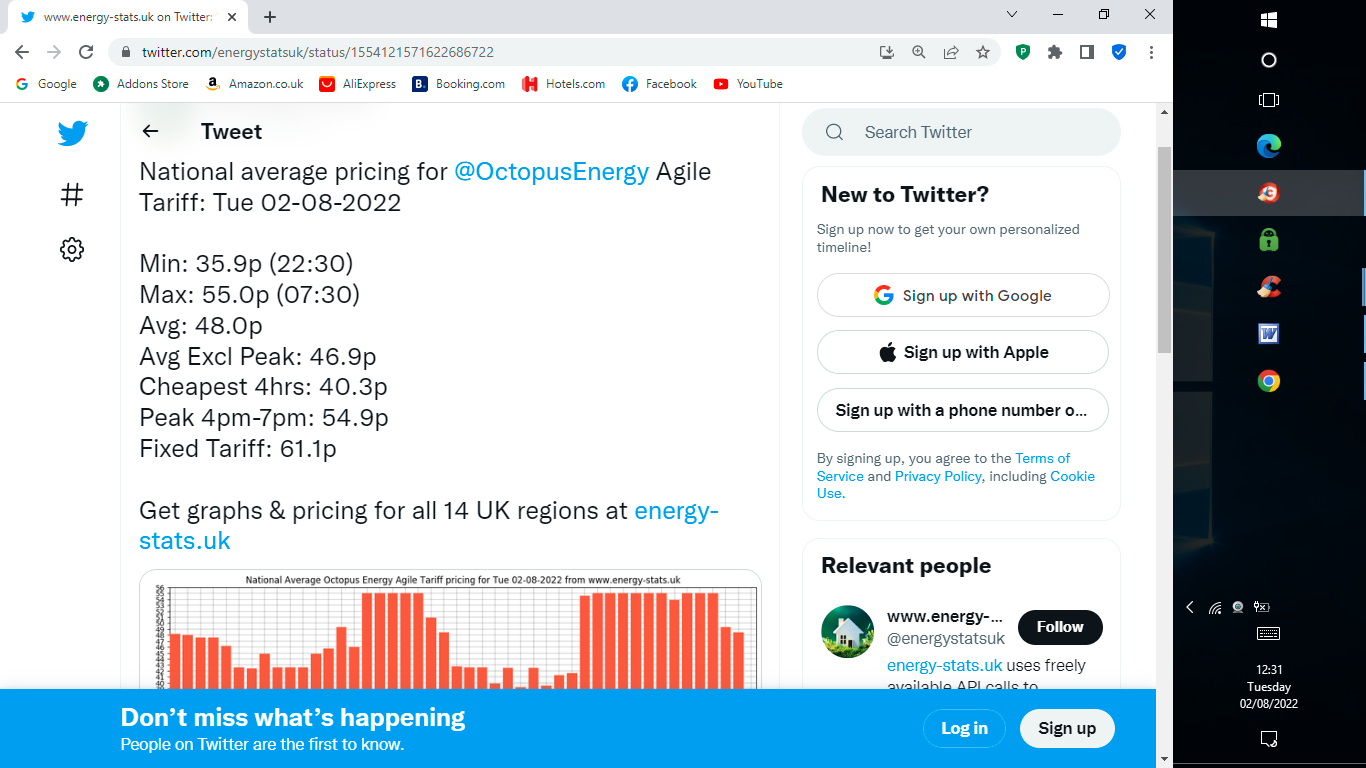Viewport: 1366px width, 768px height.
Task: Open the Chrome three-dot menu
Action: point(1151,52)
